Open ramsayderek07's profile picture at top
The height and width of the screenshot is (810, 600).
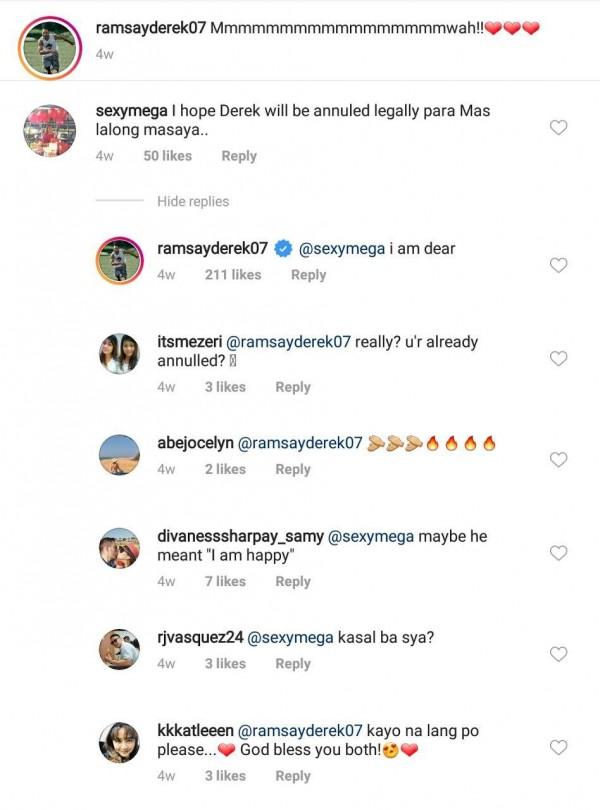49,47
